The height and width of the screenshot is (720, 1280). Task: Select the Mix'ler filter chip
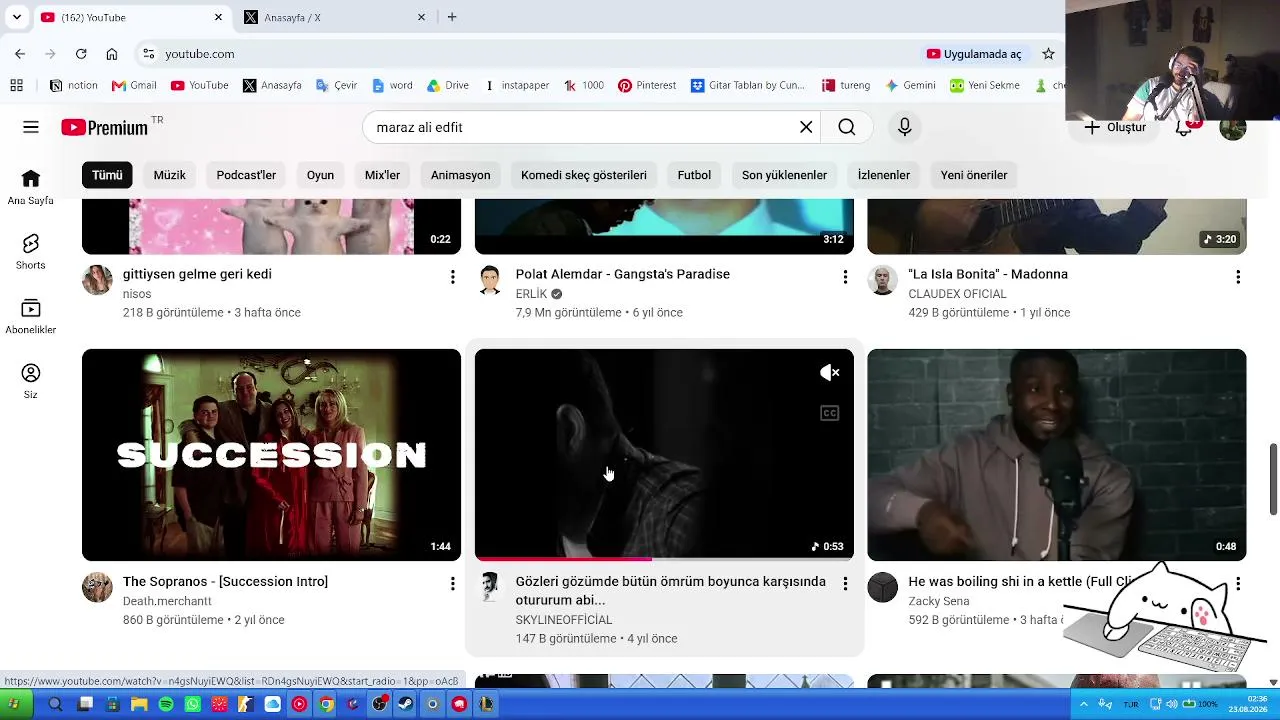382,175
